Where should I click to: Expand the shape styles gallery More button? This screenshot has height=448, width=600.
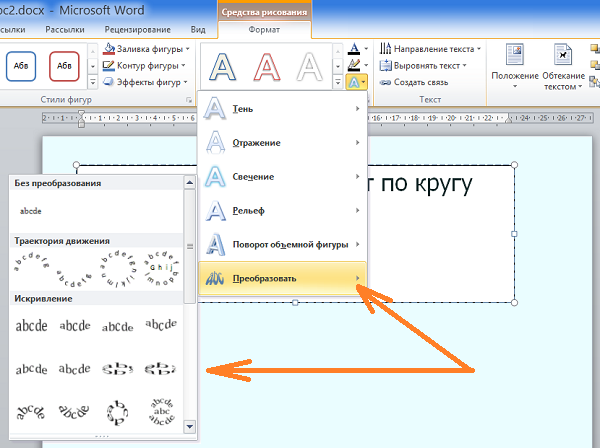click(x=93, y=82)
